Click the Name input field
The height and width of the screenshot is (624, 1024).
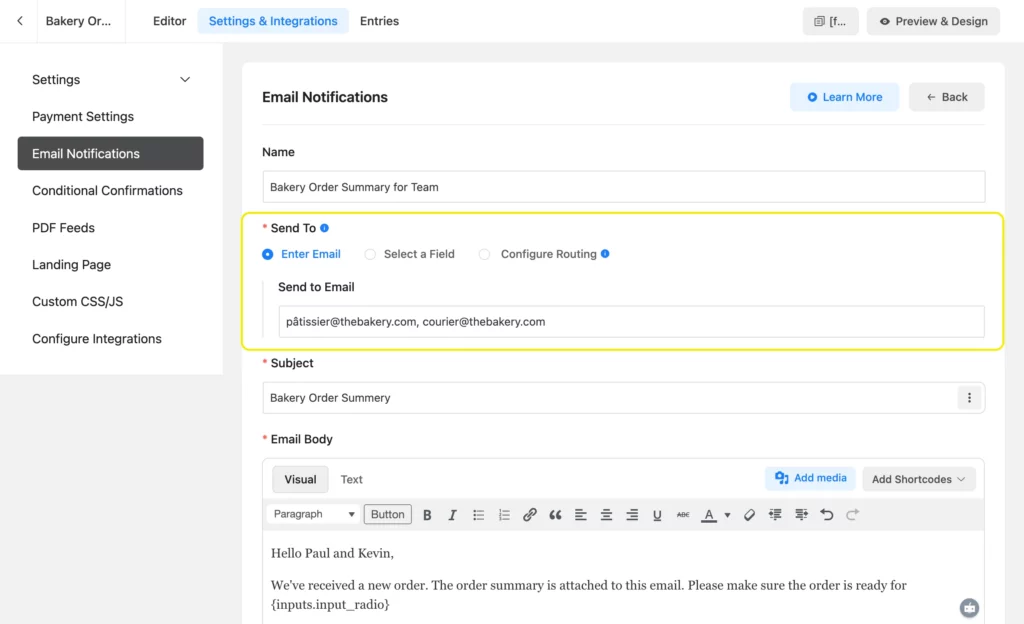(624, 187)
